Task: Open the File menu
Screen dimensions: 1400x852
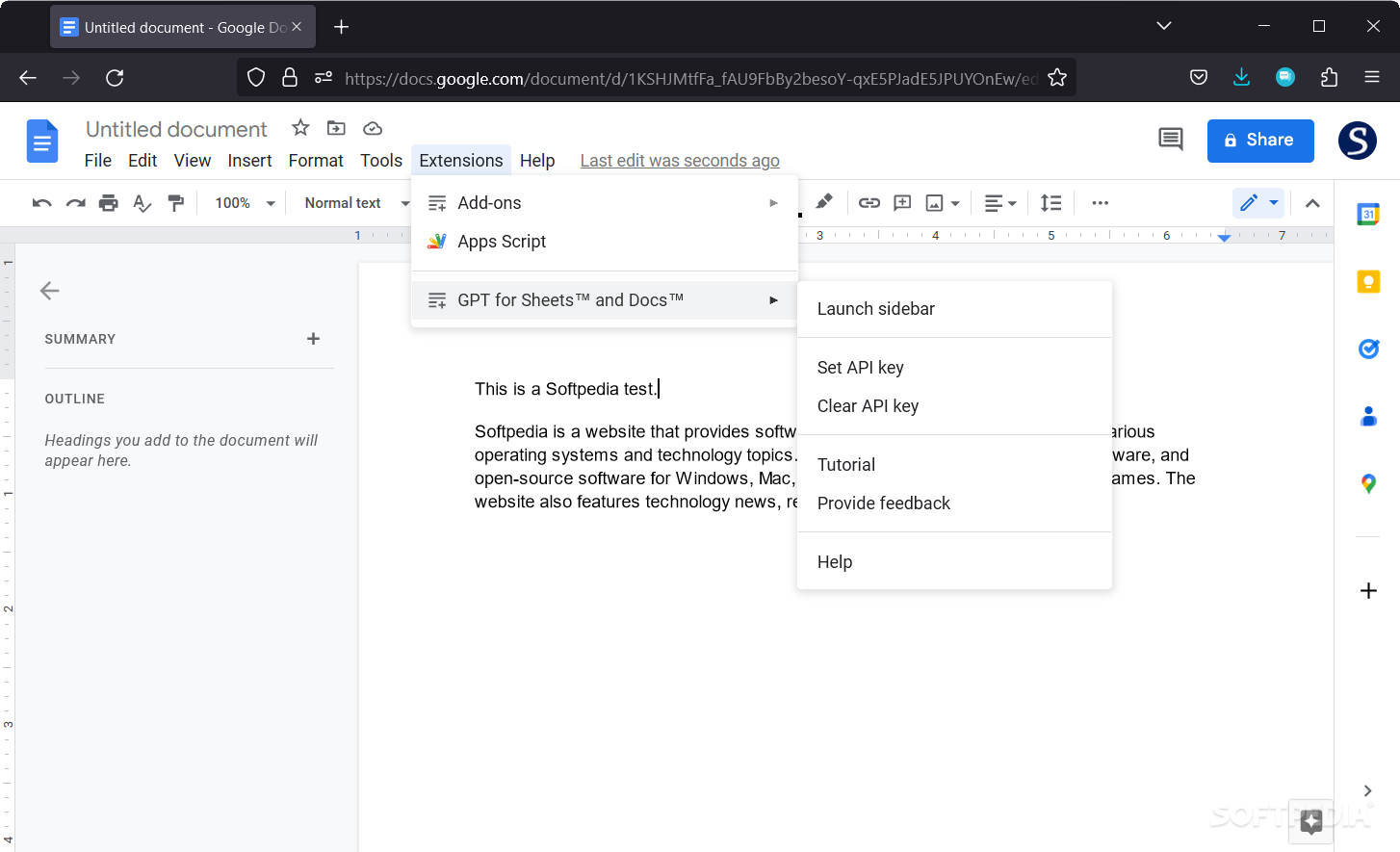Action: tap(98, 161)
